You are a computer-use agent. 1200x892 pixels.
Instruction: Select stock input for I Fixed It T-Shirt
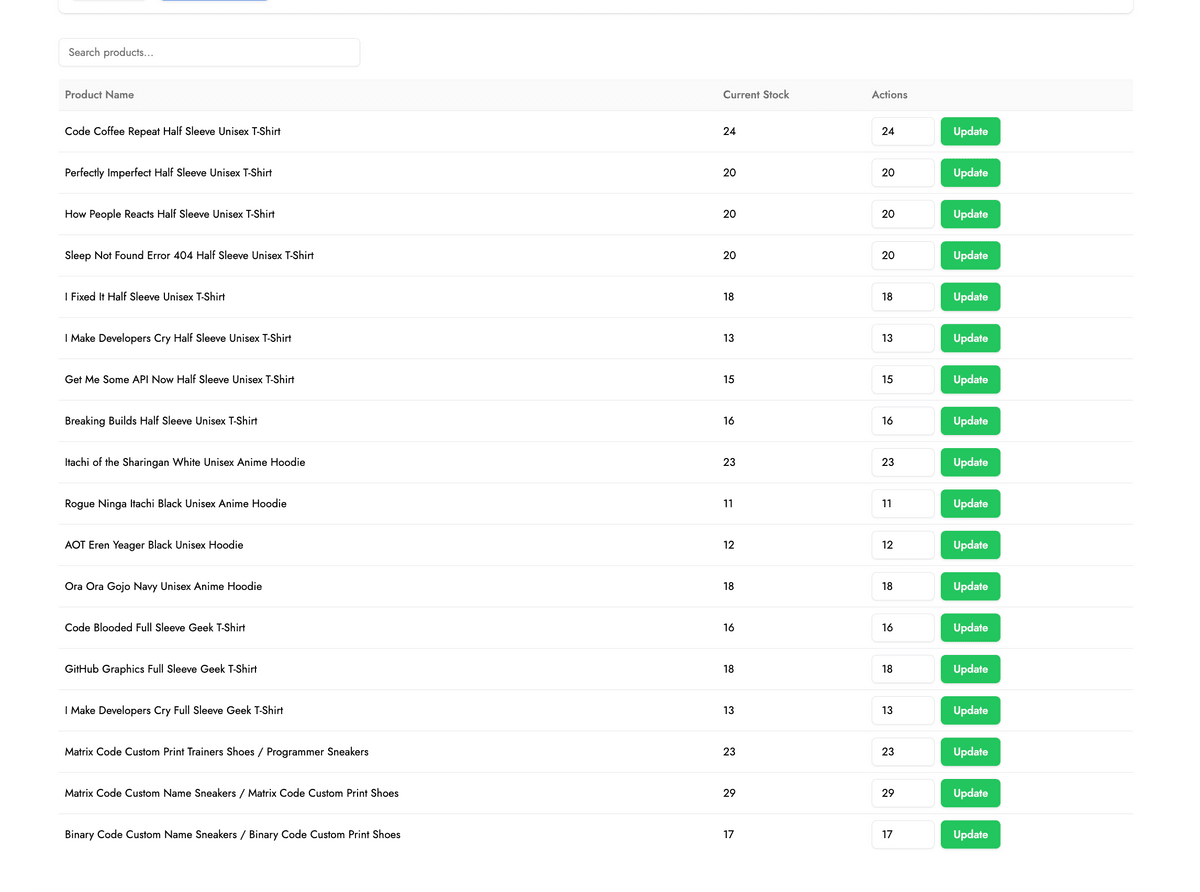pyautogui.click(x=902, y=297)
